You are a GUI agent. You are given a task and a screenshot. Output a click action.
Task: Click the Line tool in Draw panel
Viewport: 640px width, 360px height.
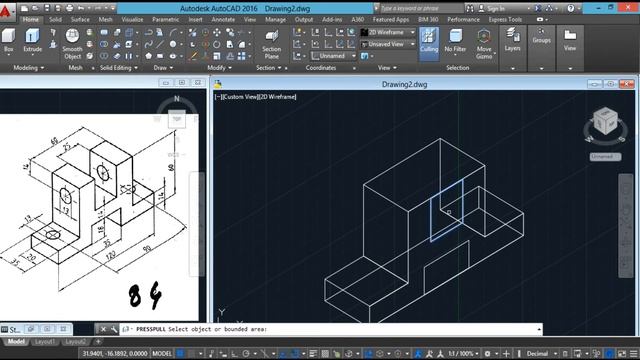click(x=160, y=44)
